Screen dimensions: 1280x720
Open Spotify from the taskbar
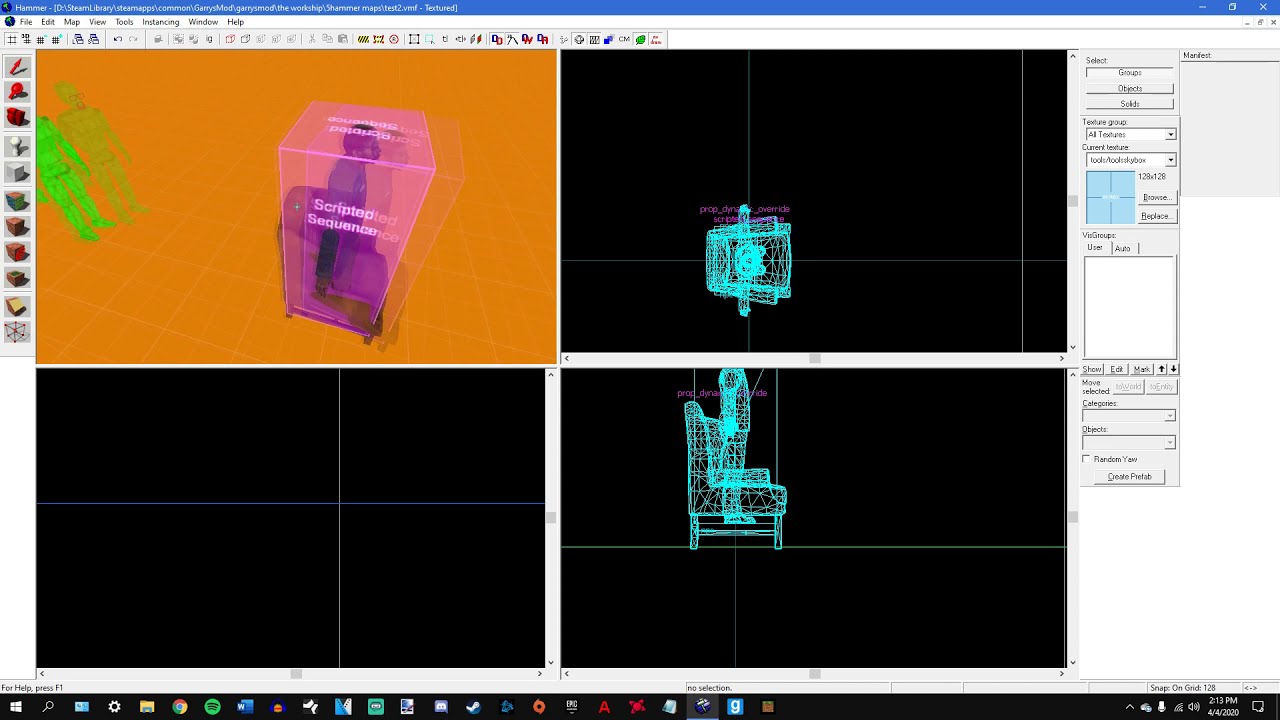tap(212, 707)
